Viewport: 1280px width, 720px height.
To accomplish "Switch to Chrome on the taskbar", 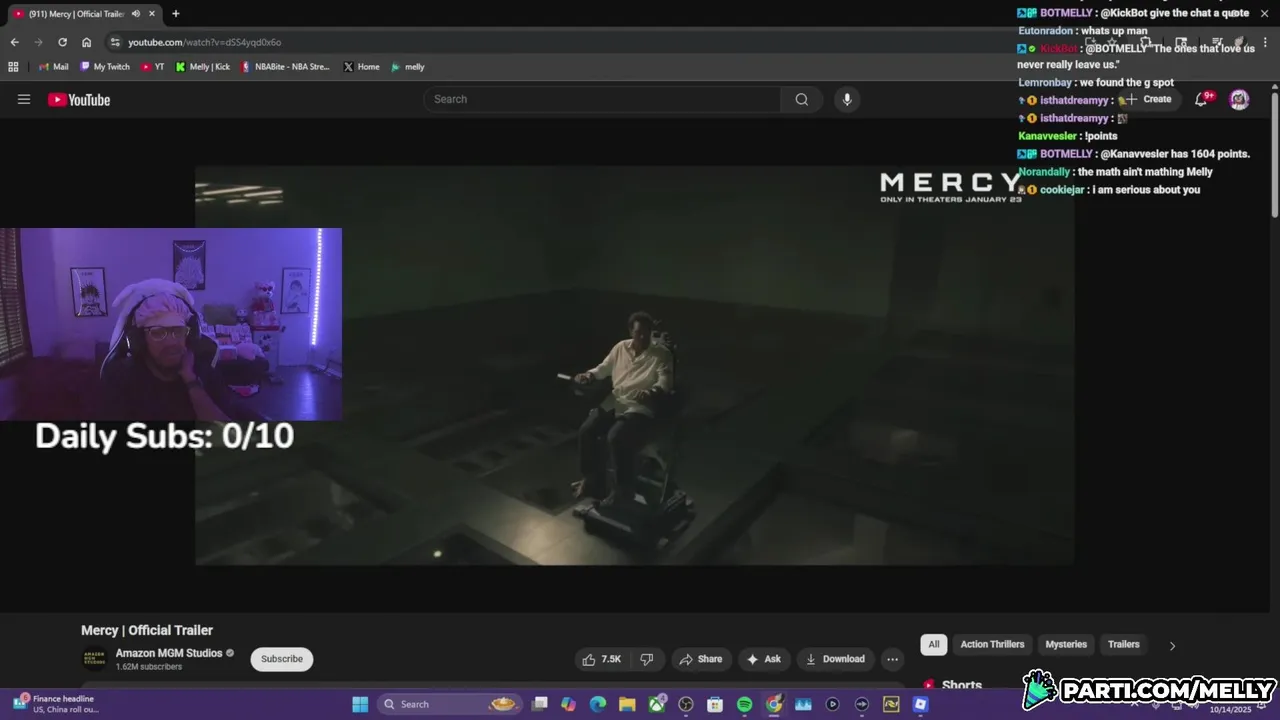I will click(774, 704).
